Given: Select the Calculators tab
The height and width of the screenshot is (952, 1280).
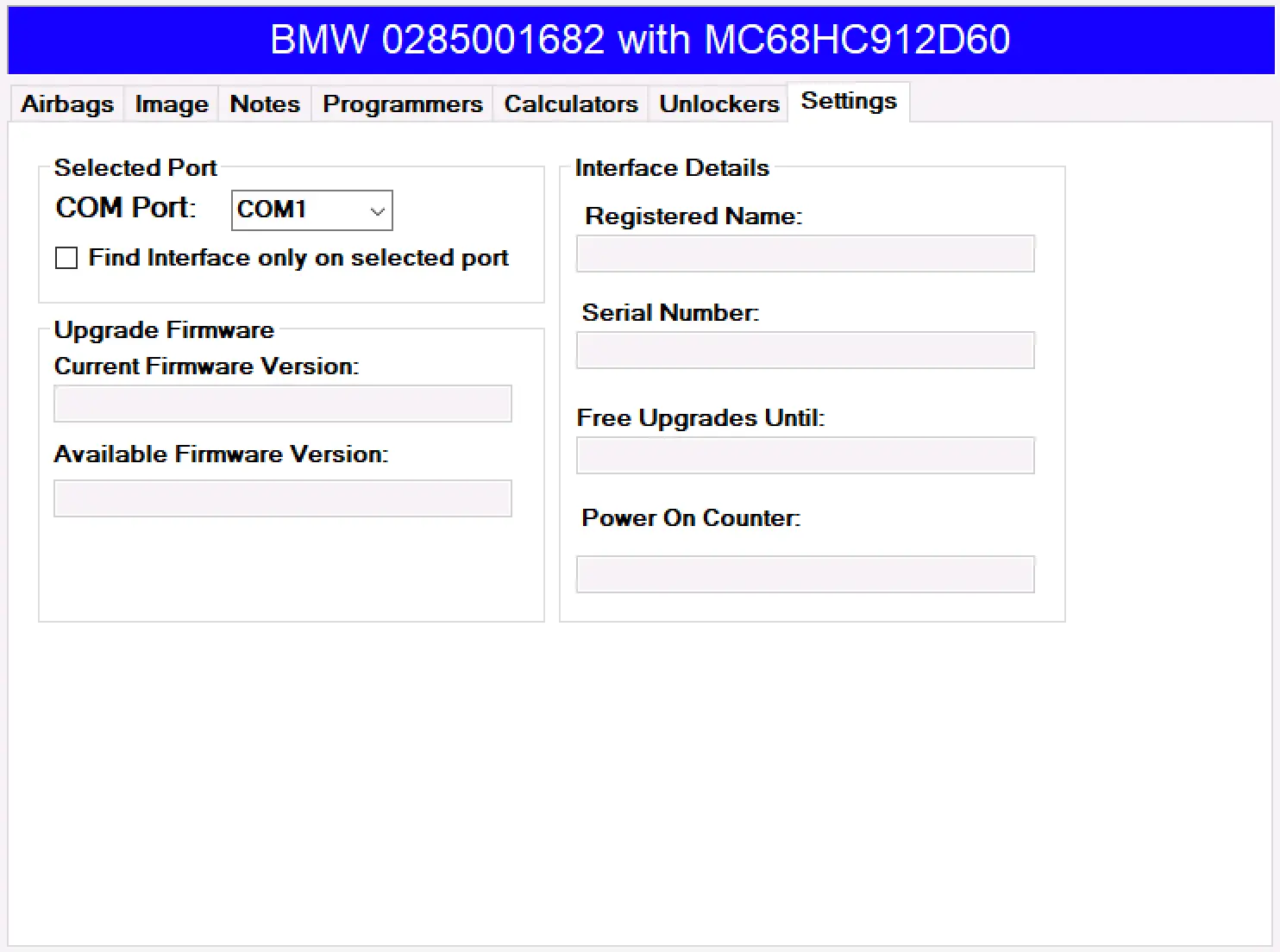Looking at the screenshot, I should (x=570, y=104).
